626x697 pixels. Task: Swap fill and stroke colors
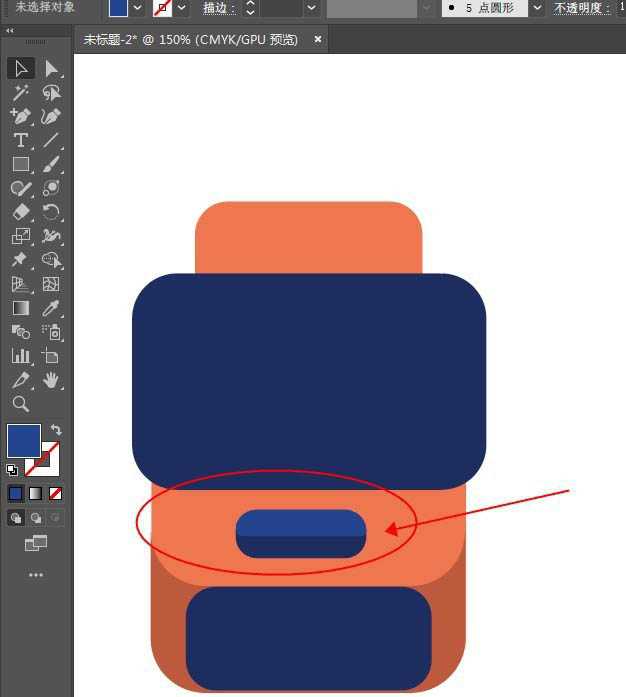(56, 430)
